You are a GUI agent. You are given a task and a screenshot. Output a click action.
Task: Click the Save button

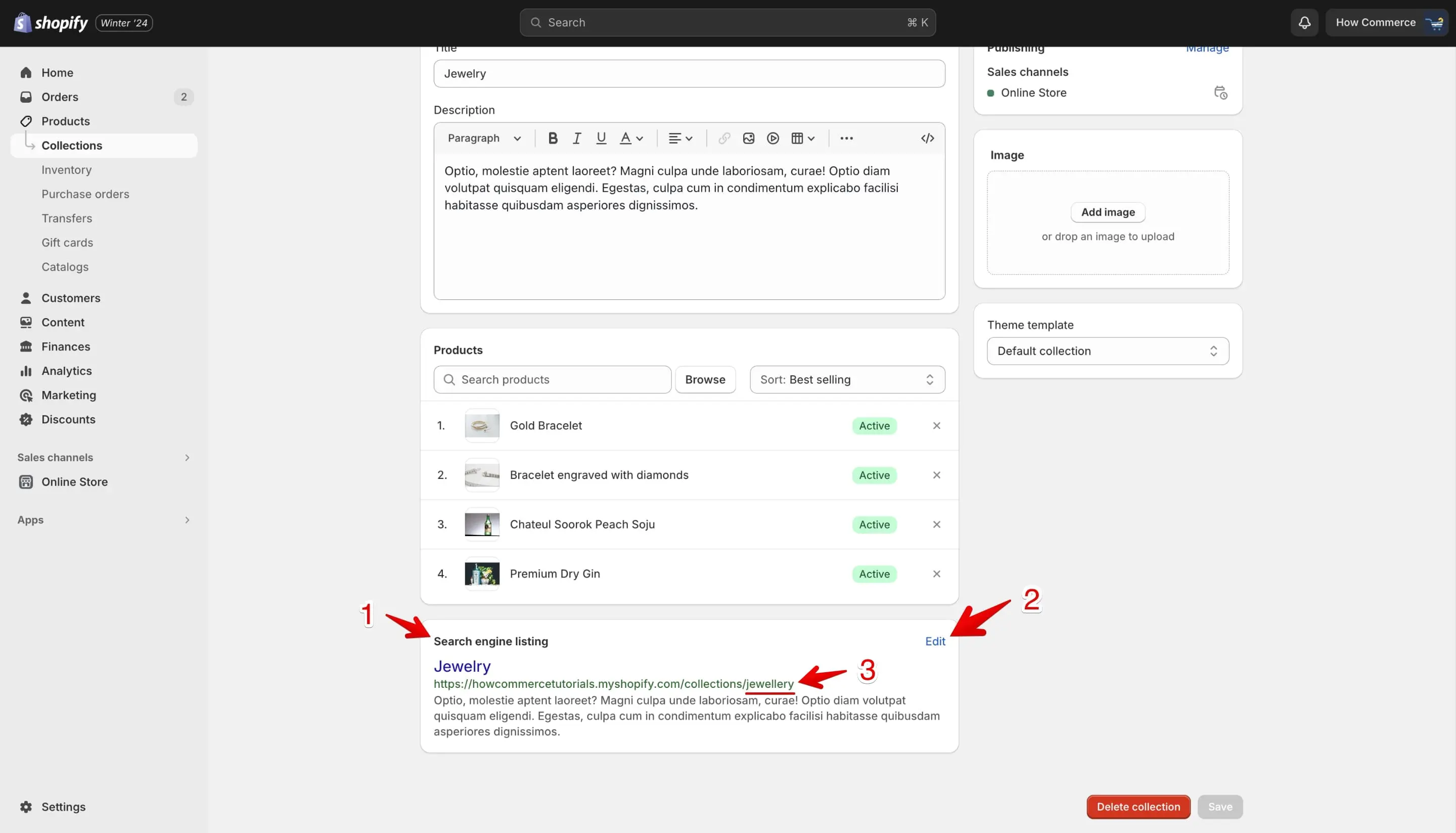tap(1220, 807)
